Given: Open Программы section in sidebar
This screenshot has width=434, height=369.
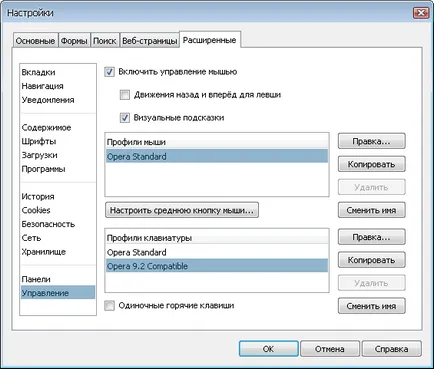Looking at the screenshot, I should tap(58, 169).
